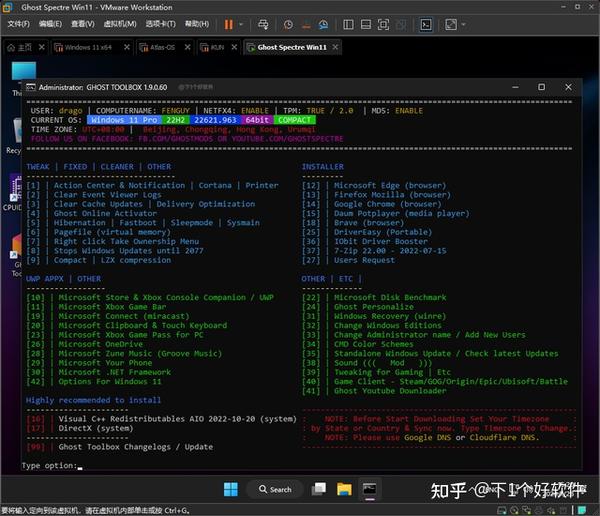This screenshot has width=600, height=516.
Task: Click the taskbar Search box
Action: pos(276,489)
